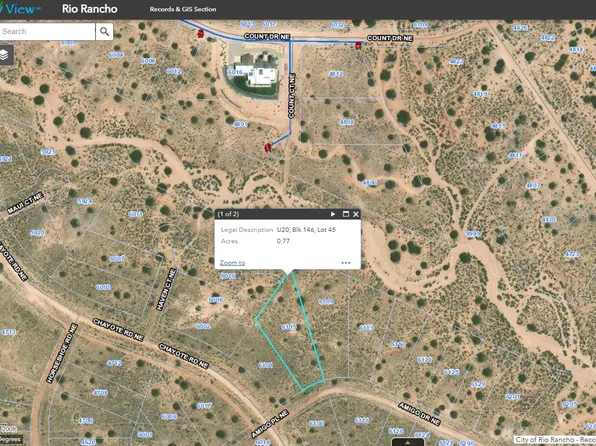Click the white house at parcel 6016
Viewport: 596px width, 446px height.
(x=263, y=76)
